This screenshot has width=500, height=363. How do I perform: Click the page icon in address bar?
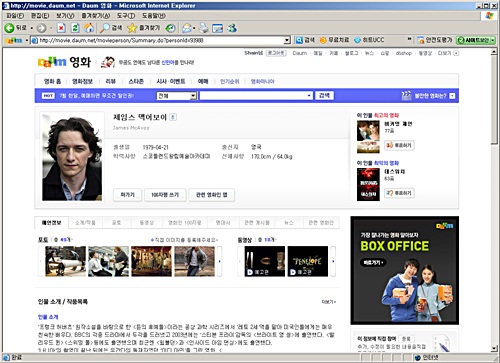pyautogui.click(x=34, y=40)
